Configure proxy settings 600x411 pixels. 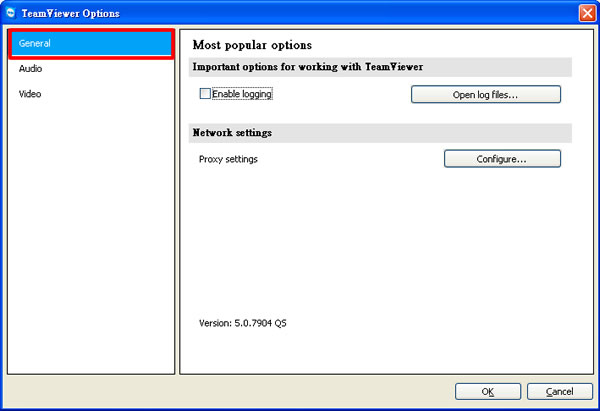[x=502, y=159]
